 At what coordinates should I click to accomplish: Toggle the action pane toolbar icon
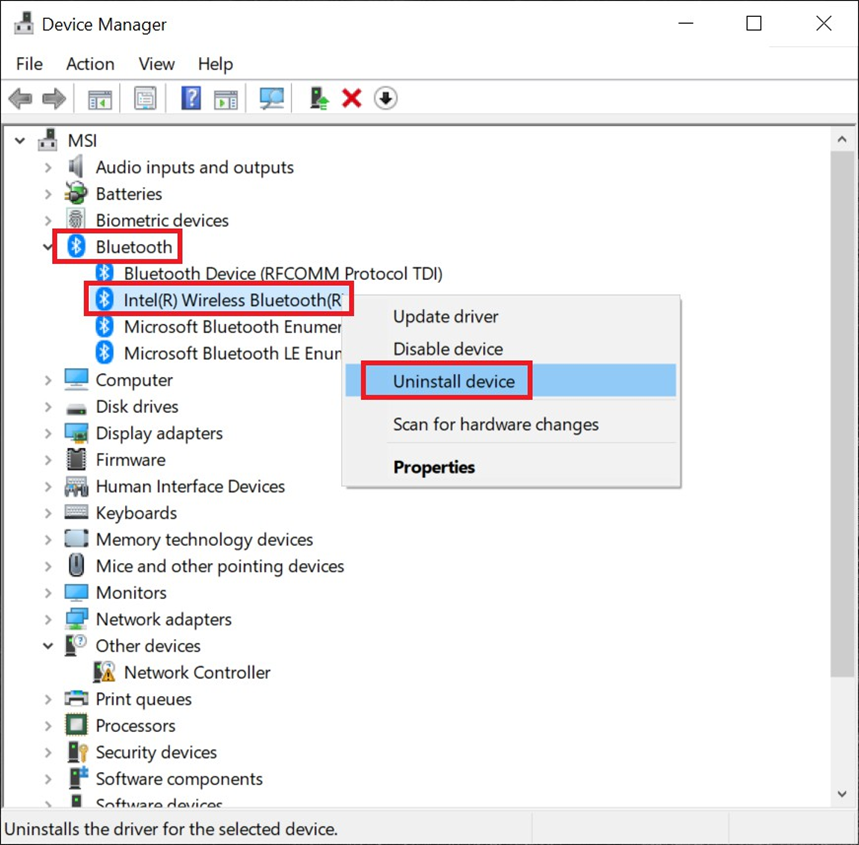click(226, 99)
